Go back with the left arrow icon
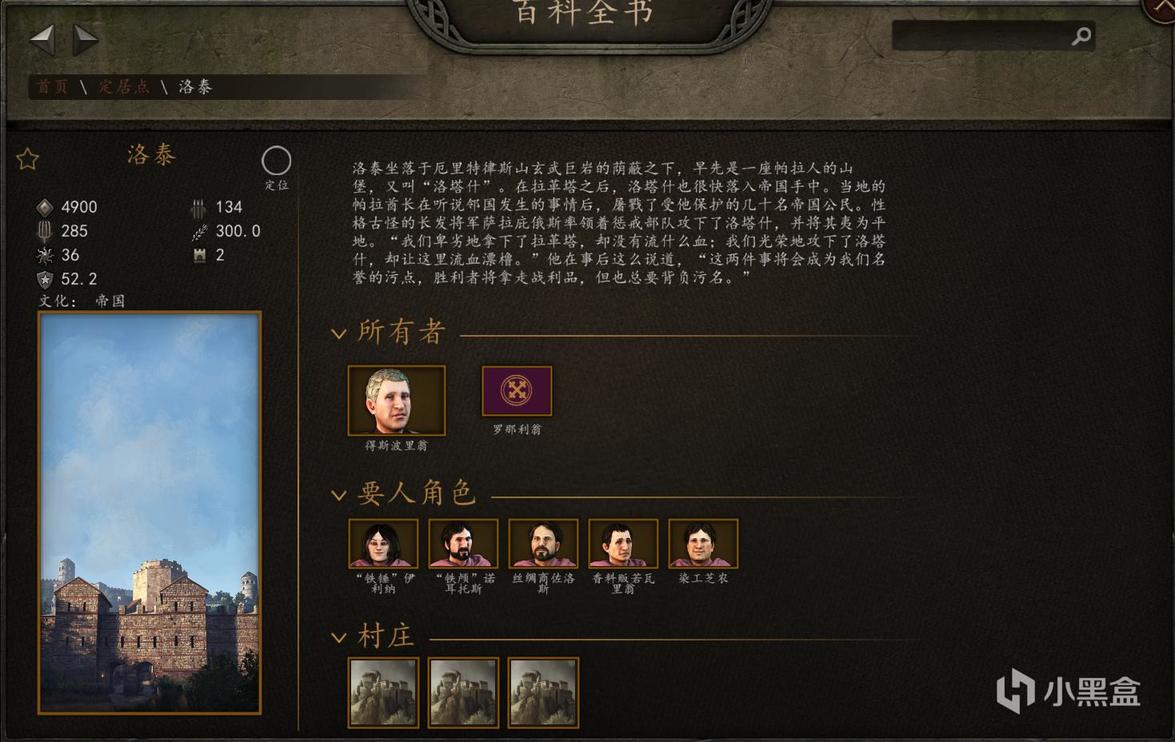1175x742 pixels. point(42,39)
